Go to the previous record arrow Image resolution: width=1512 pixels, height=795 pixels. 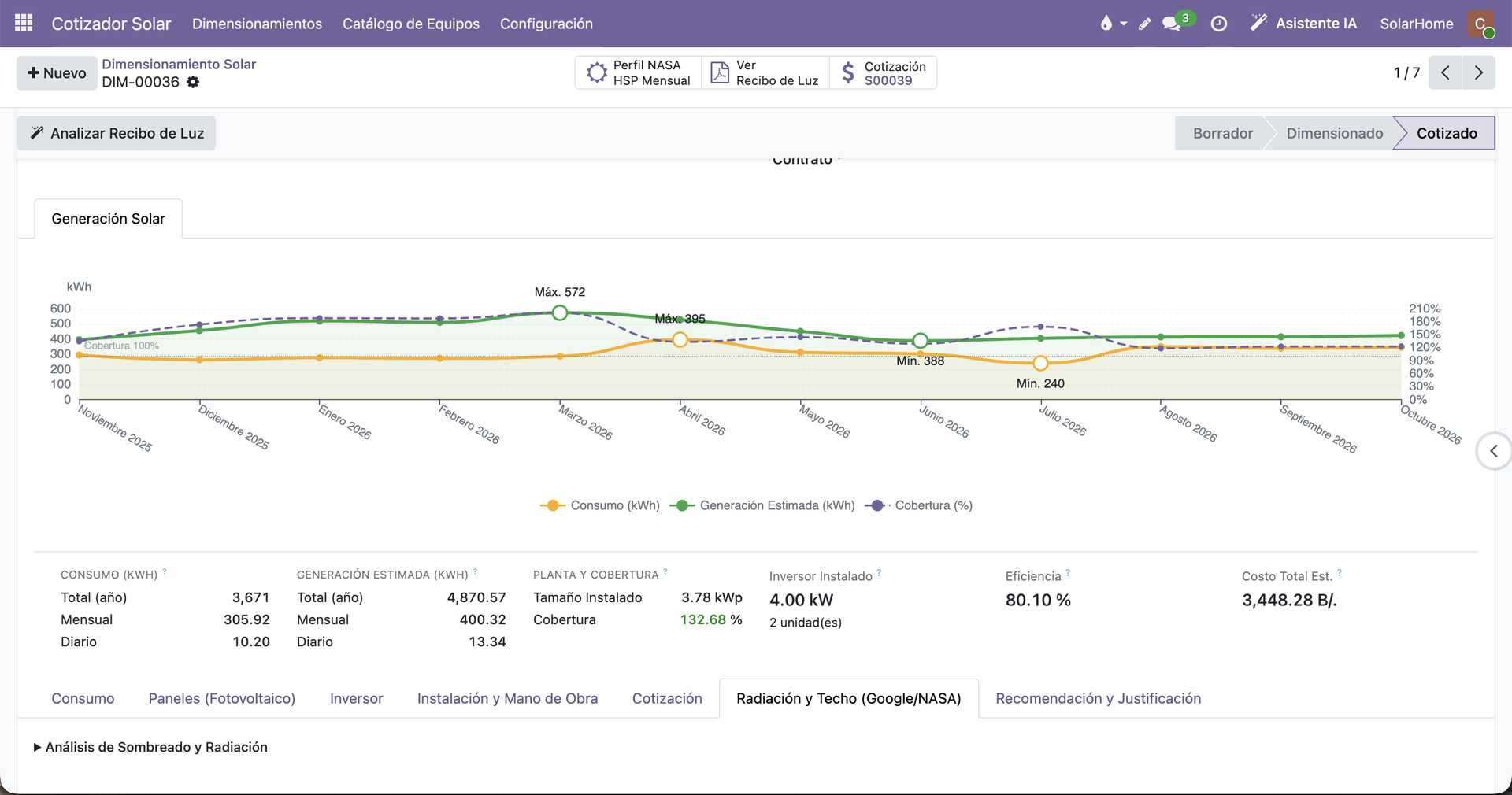coord(1445,72)
